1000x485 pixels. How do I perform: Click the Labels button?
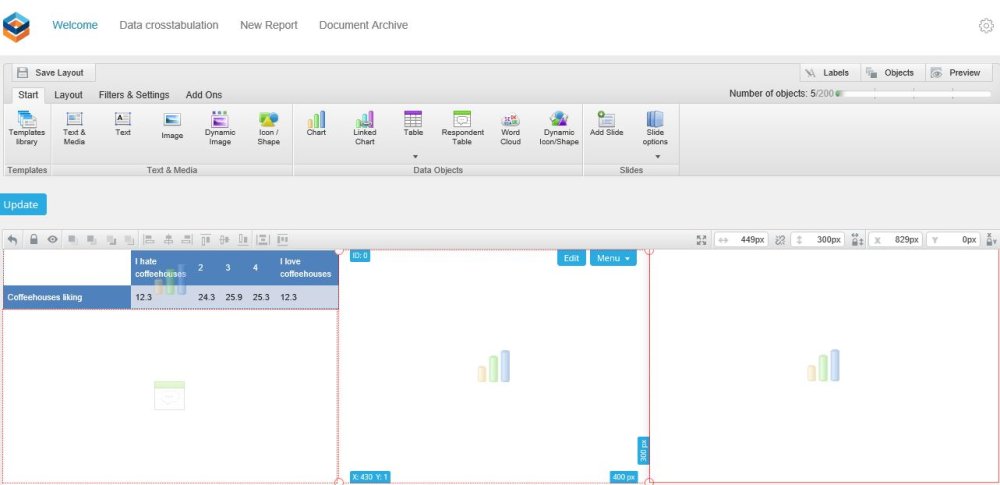click(x=830, y=73)
